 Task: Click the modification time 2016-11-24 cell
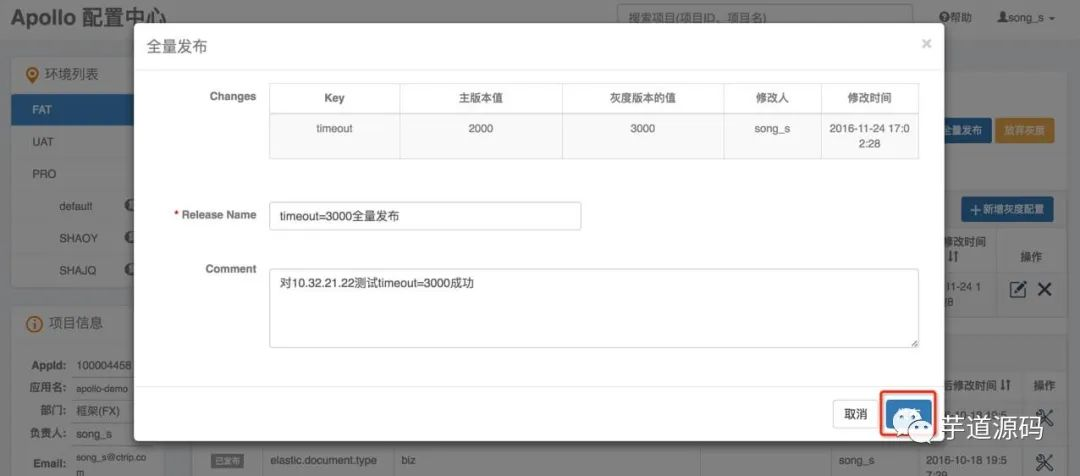click(869, 136)
